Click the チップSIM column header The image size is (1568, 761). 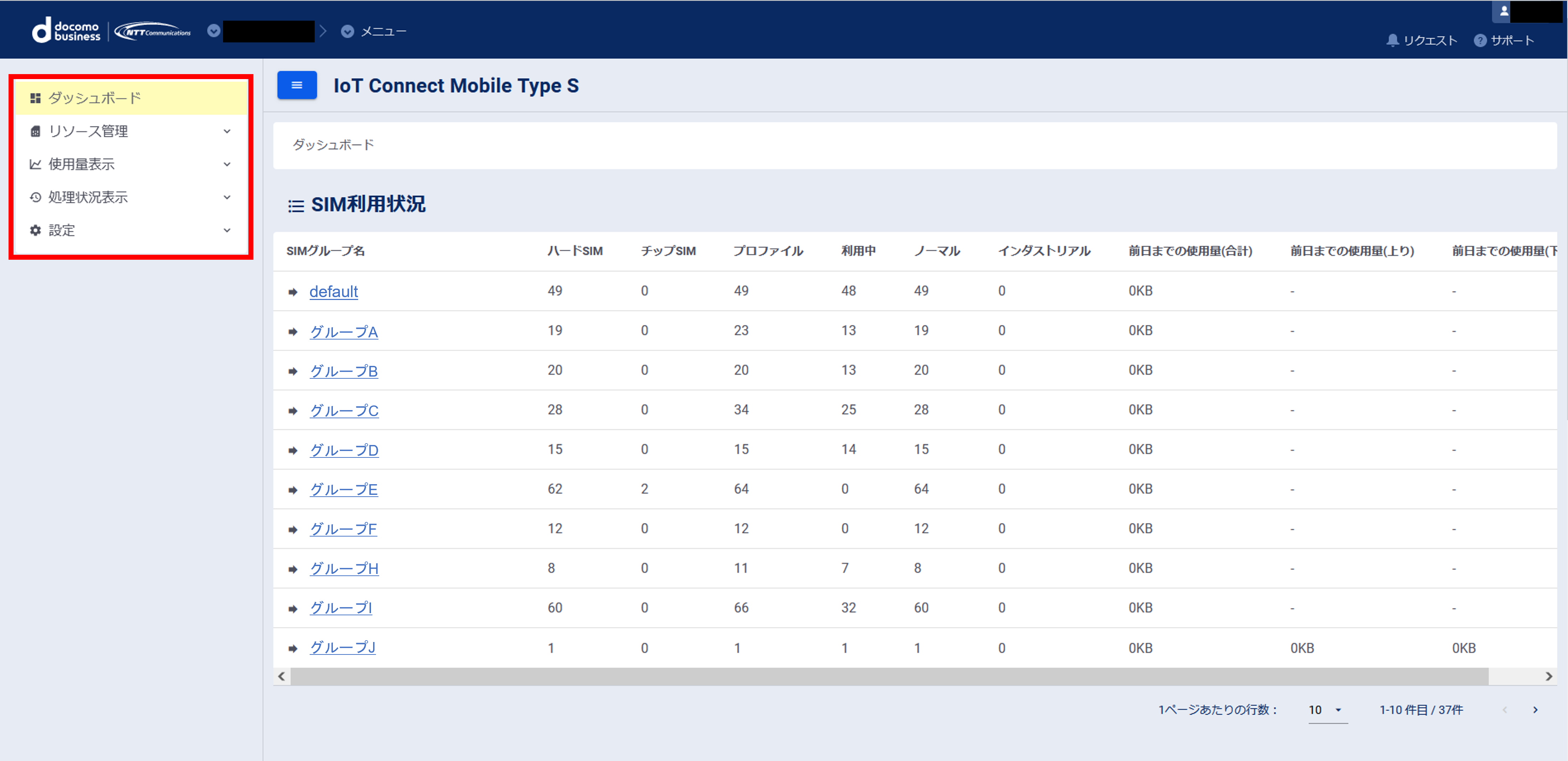pos(668,251)
